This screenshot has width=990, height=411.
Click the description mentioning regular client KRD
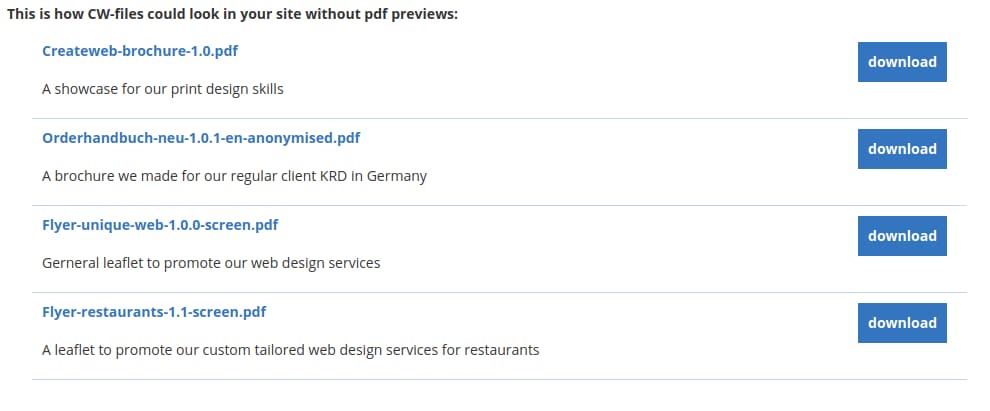(x=234, y=176)
